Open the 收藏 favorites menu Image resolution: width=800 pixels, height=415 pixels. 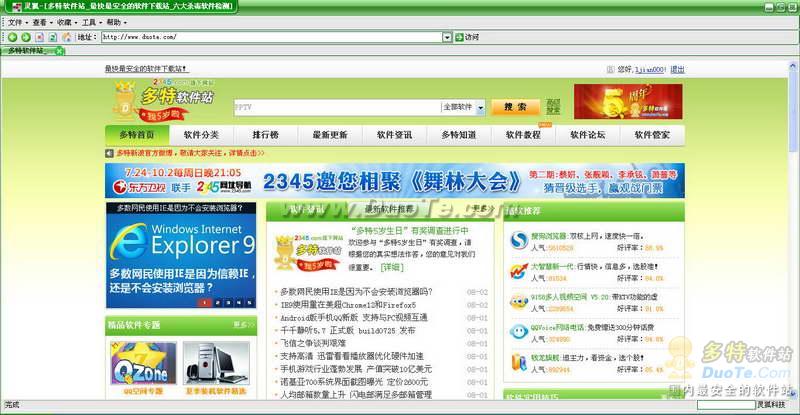[66, 21]
